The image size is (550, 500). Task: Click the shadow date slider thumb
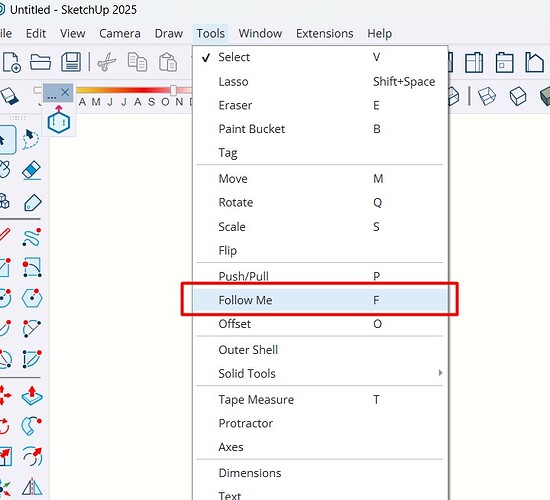tap(173, 90)
